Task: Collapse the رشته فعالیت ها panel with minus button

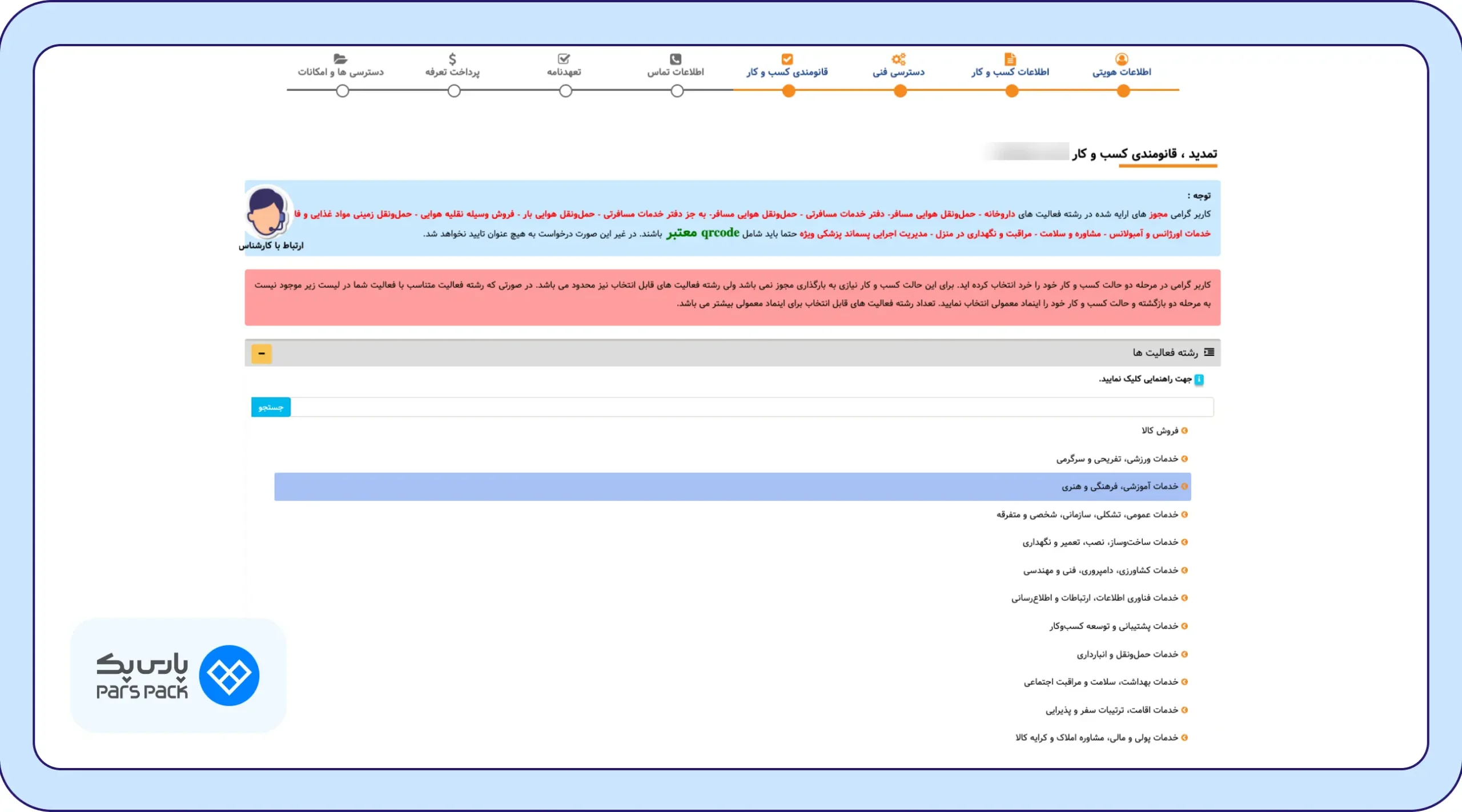Action: 262,353
